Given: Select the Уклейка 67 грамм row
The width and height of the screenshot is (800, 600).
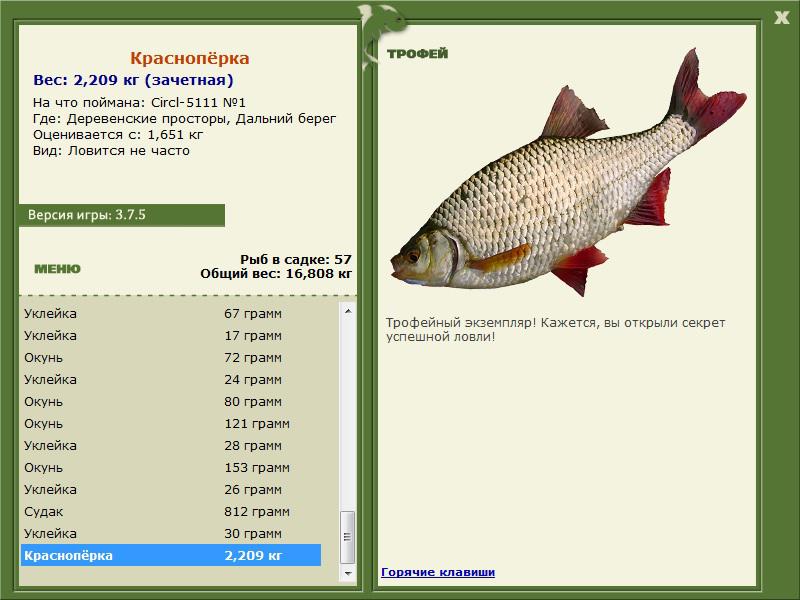Looking at the screenshot, I should tap(171, 313).
